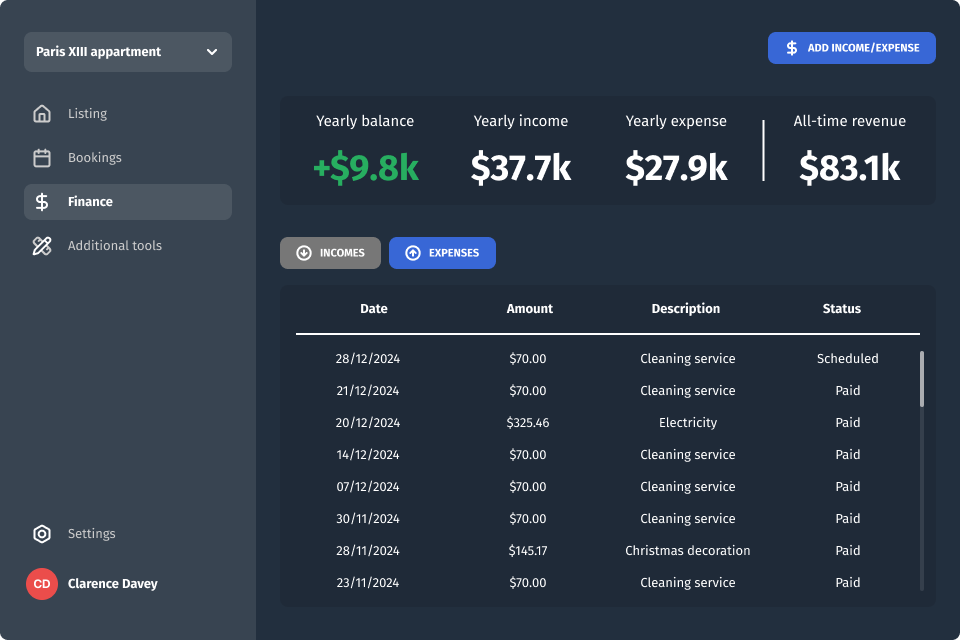Click the dollar icon in Add Income/Expense

point(792,48)
